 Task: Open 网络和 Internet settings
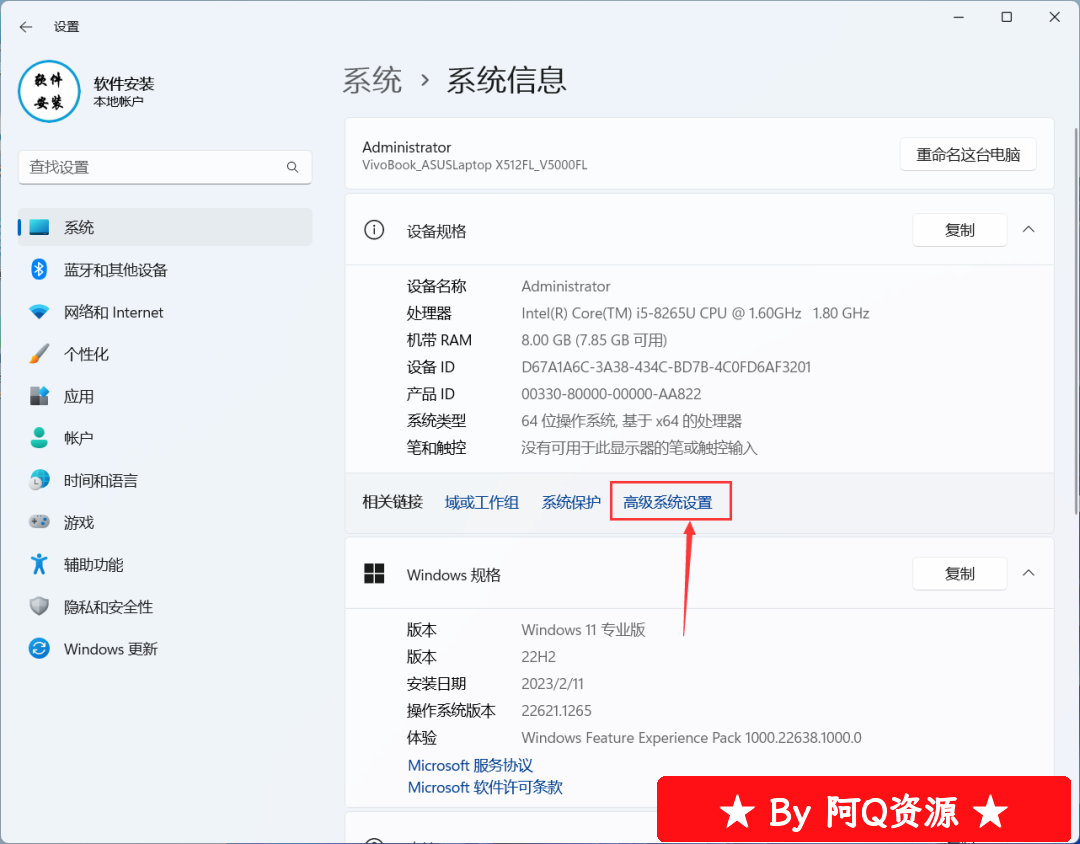click(x=165, y=312)
